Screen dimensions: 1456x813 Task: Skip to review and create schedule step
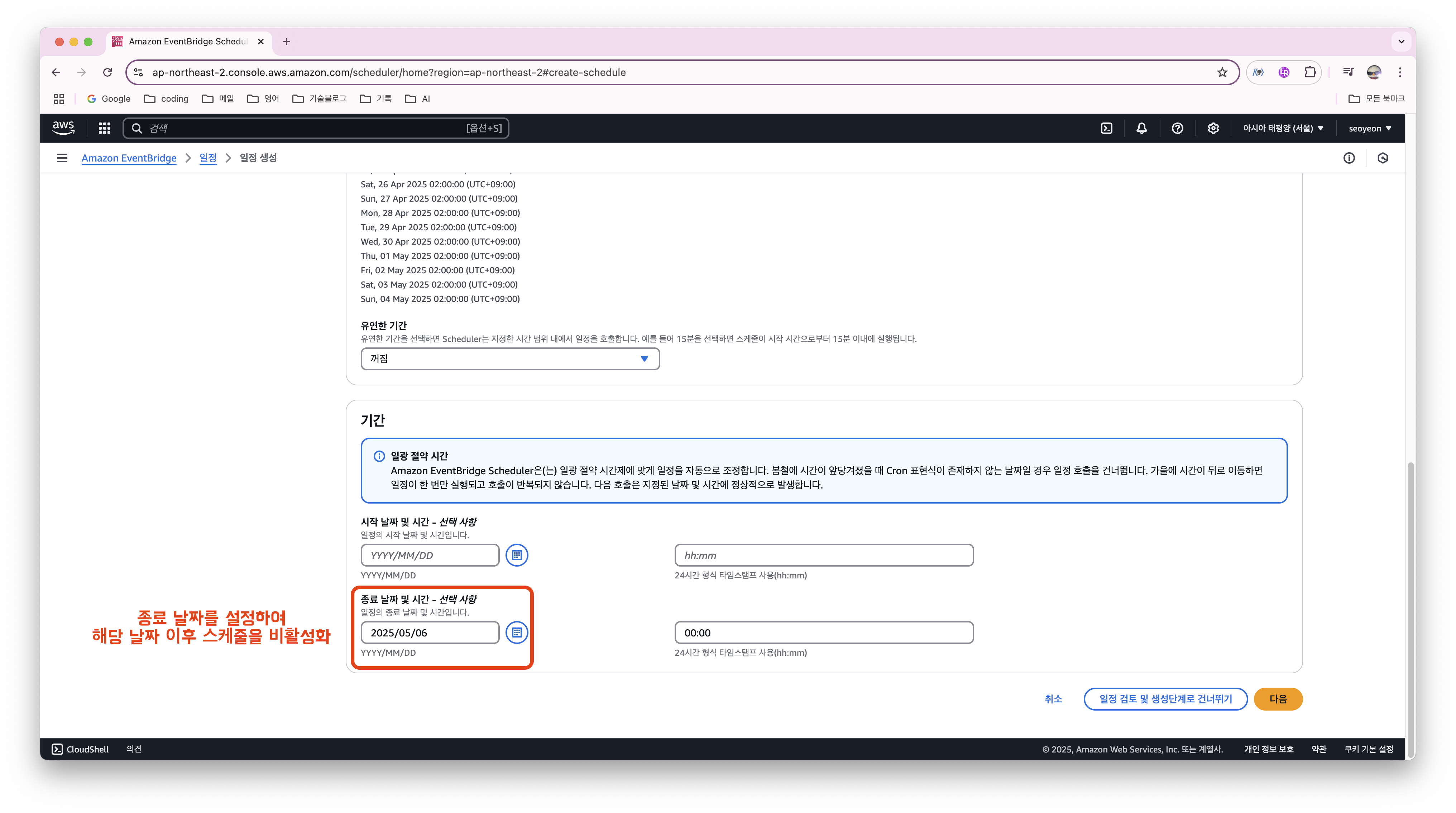pyautogui.click(x=1165, y=699)
